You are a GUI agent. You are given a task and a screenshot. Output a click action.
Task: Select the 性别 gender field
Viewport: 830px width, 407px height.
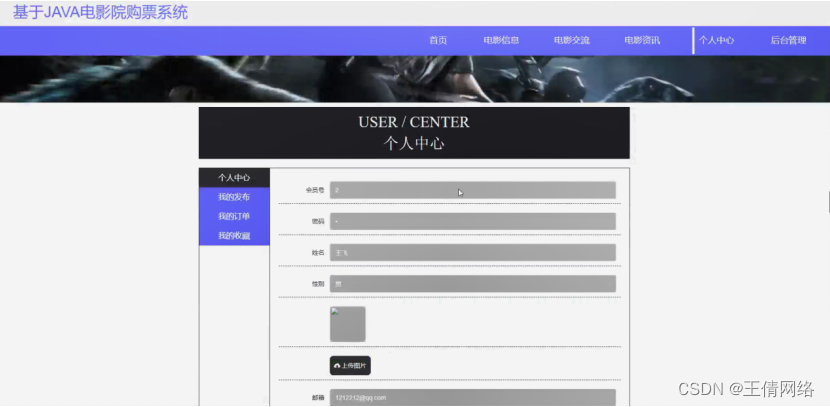pyautogui.click(x=472, y=284)
